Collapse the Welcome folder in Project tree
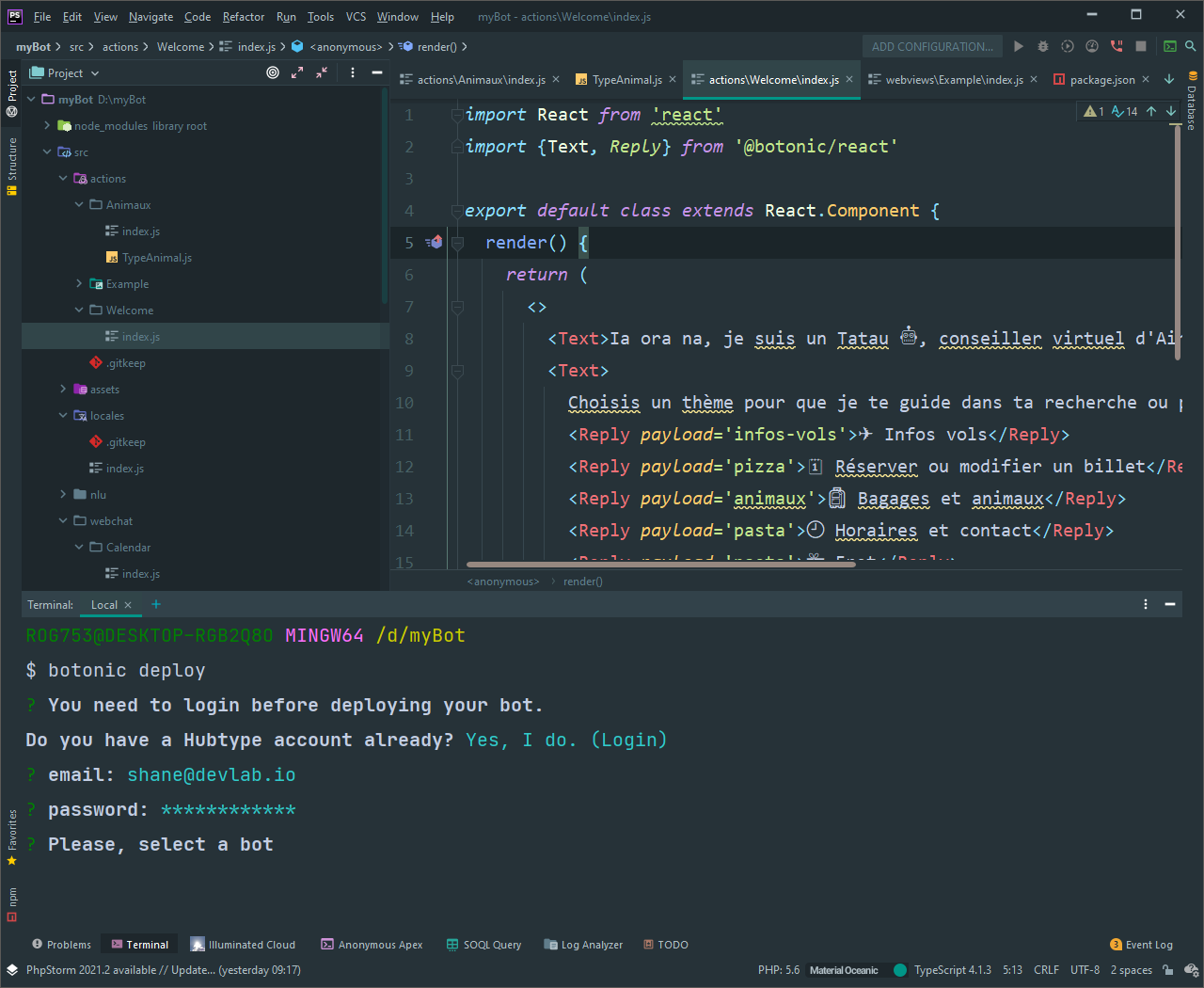 pos(79,310)
